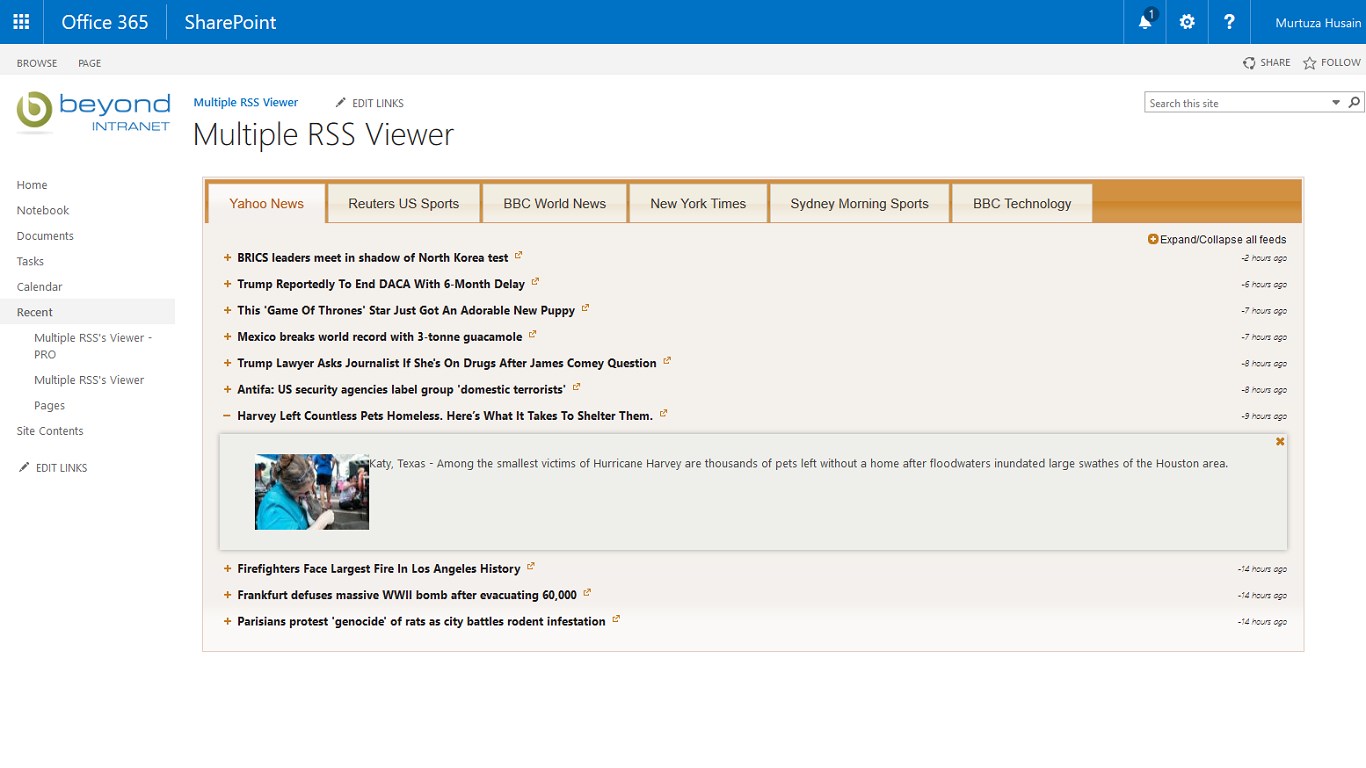Open Murtuza Husain account menu
Image resolution: width=1366 pixels, height=768 pixels.
(1318, 22)
